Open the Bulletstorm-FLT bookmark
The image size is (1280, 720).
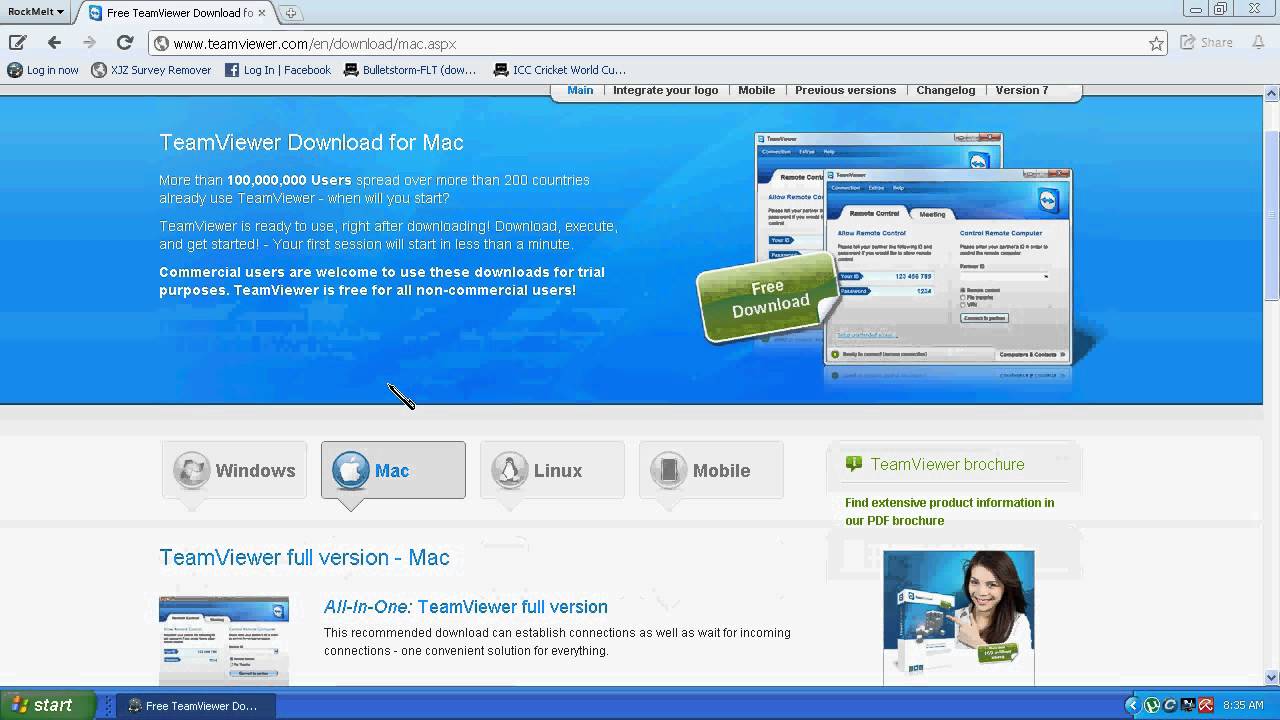410,70
